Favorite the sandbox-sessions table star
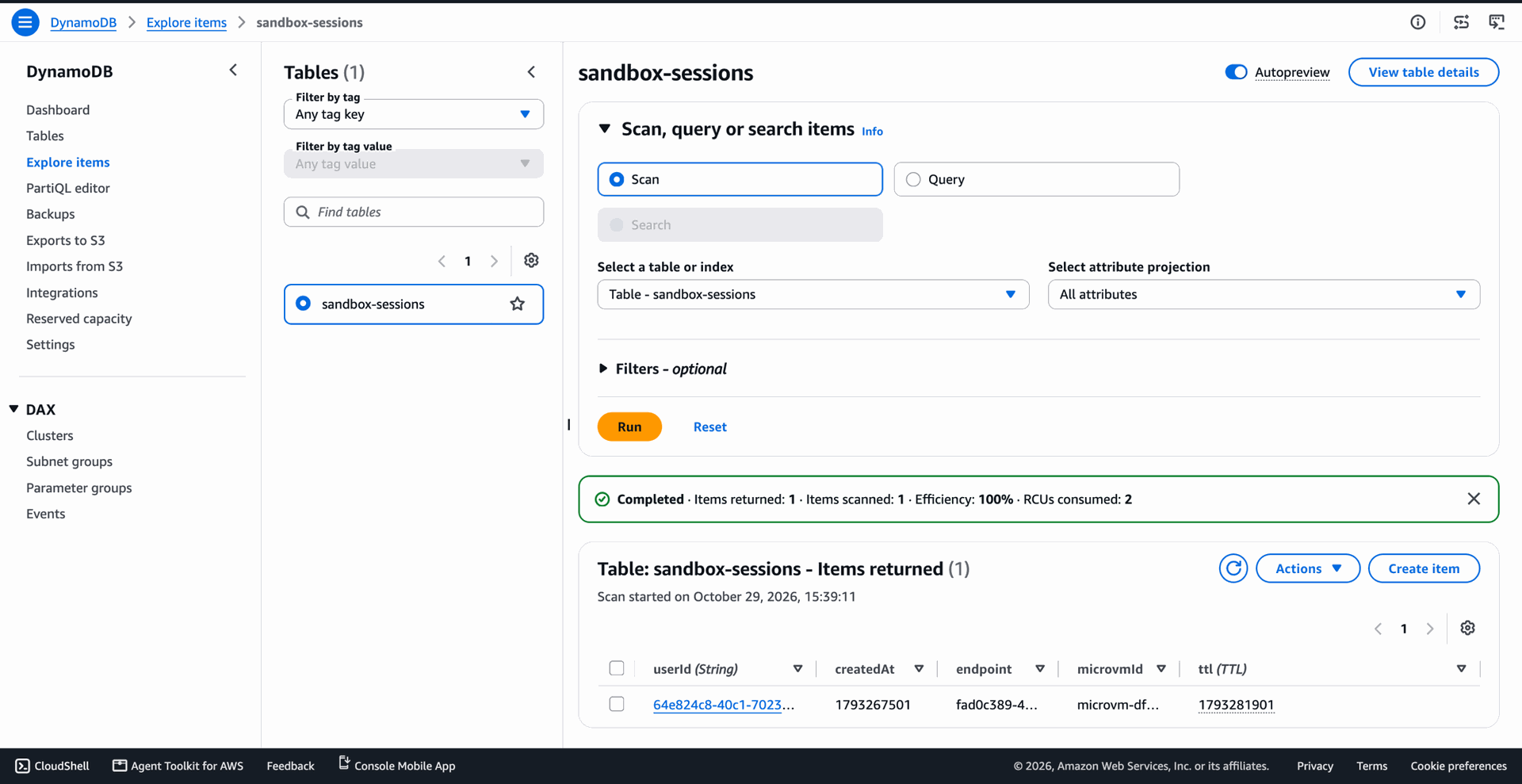1522x784 pixels. (x=518, y=304)
